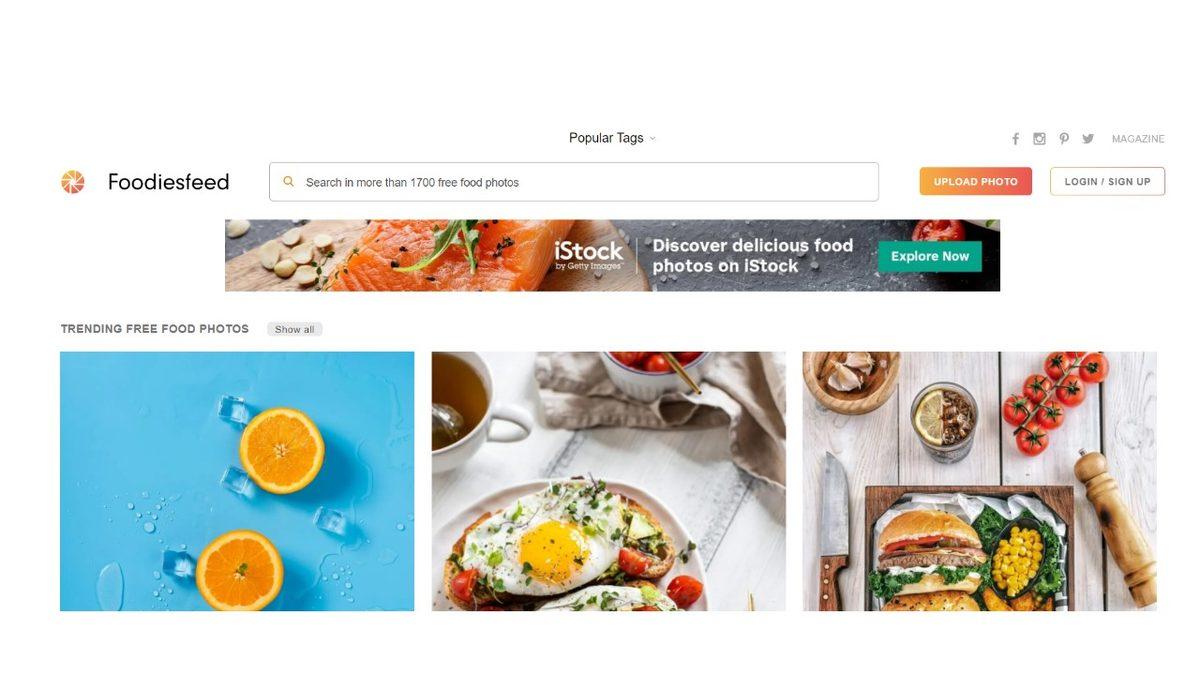This screenshot has width=1200, height=675.
Task: Click the UPLOAD PHOTO button
Action: (976, 181)
